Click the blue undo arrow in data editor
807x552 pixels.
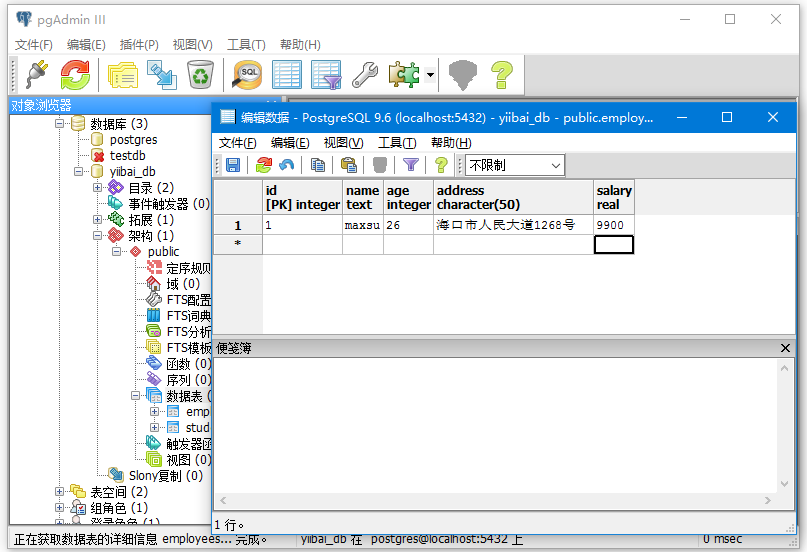pyautogui.click(x=287, y=165)
